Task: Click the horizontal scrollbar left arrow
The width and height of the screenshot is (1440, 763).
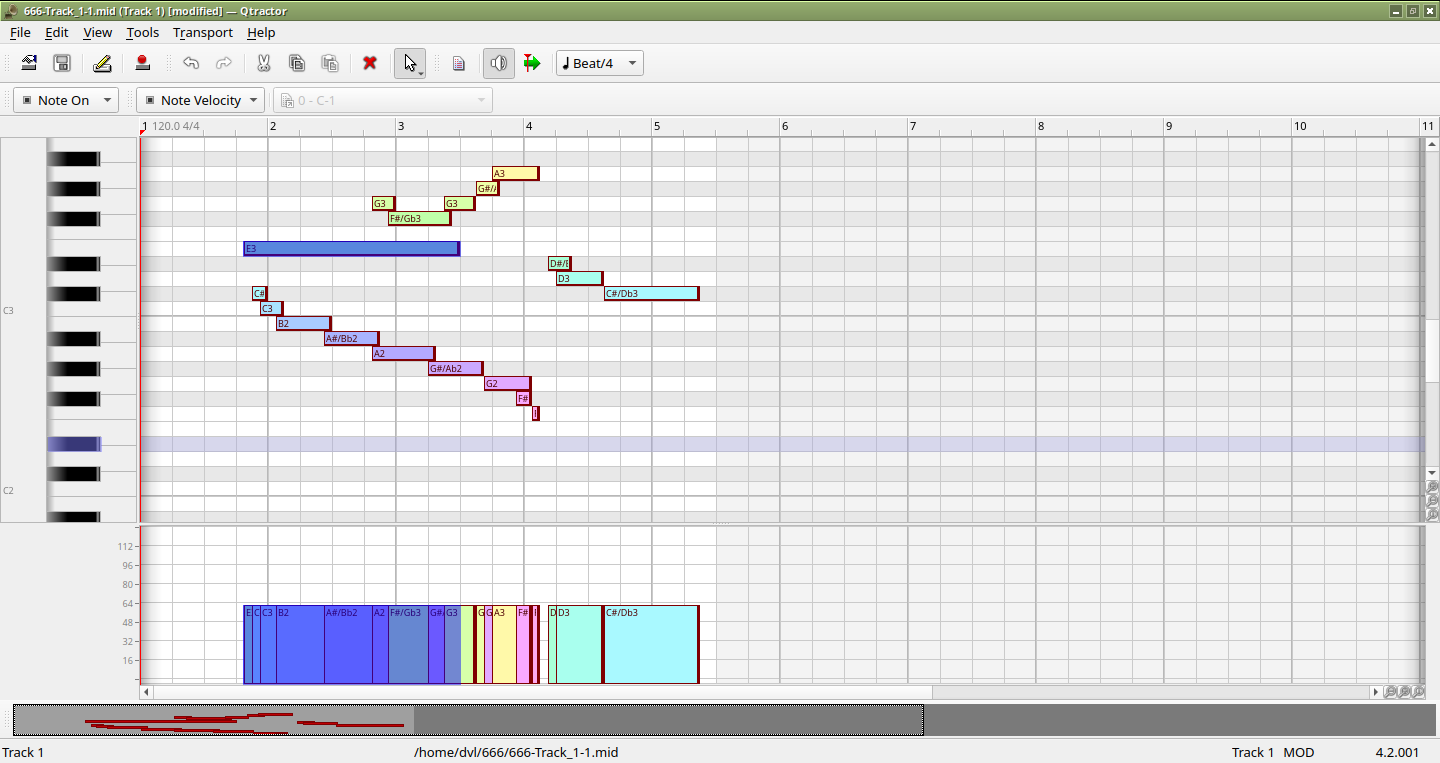Action: pos(146,692)
